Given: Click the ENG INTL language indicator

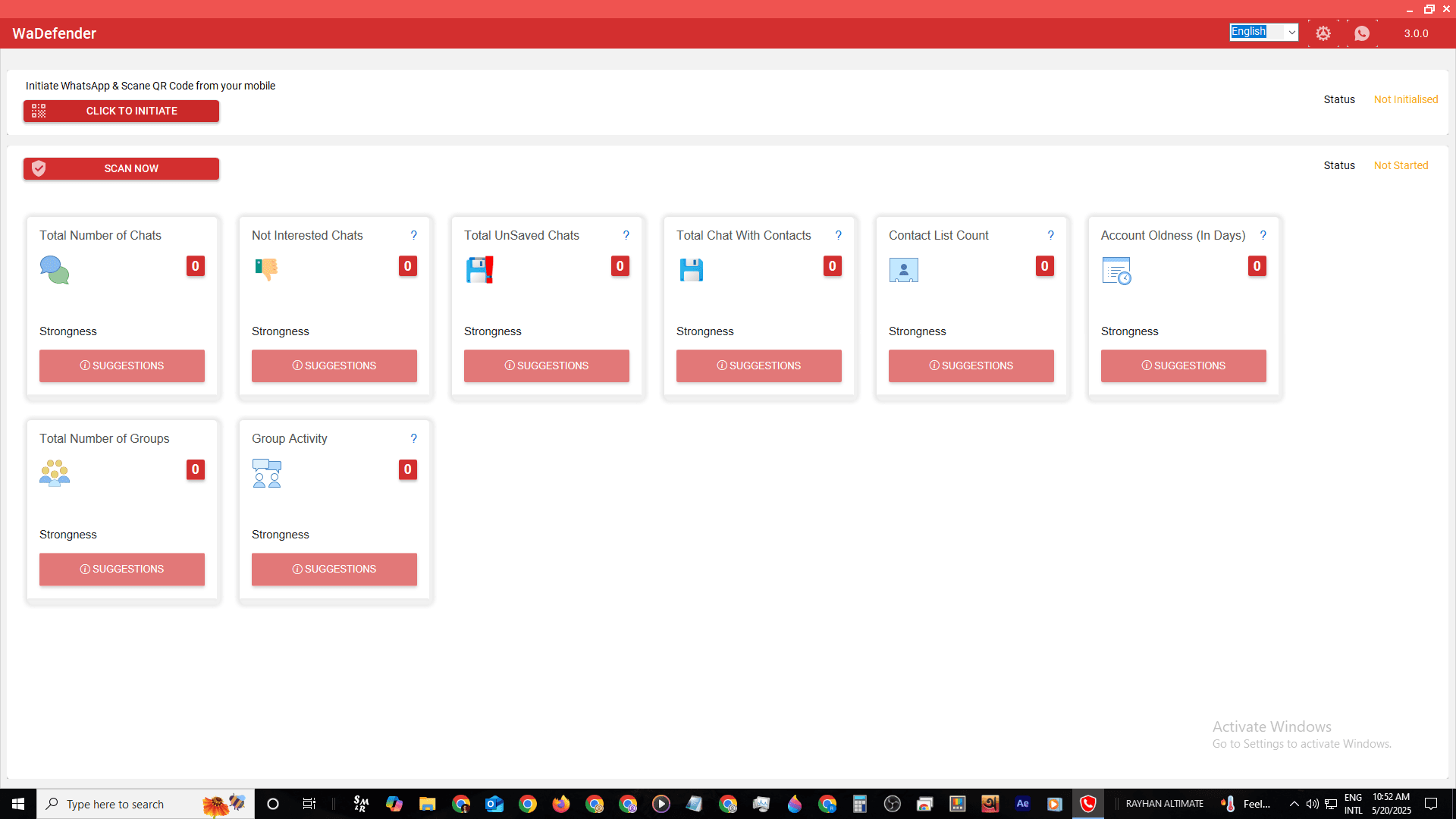Looking at the screenshot, I should 1354,804.
